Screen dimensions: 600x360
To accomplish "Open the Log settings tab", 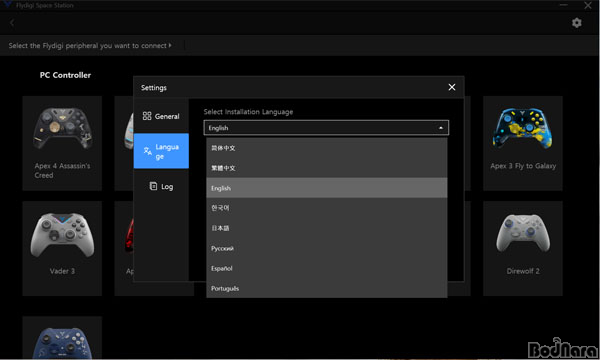I will pyautogui.click(x=161, y=186).
